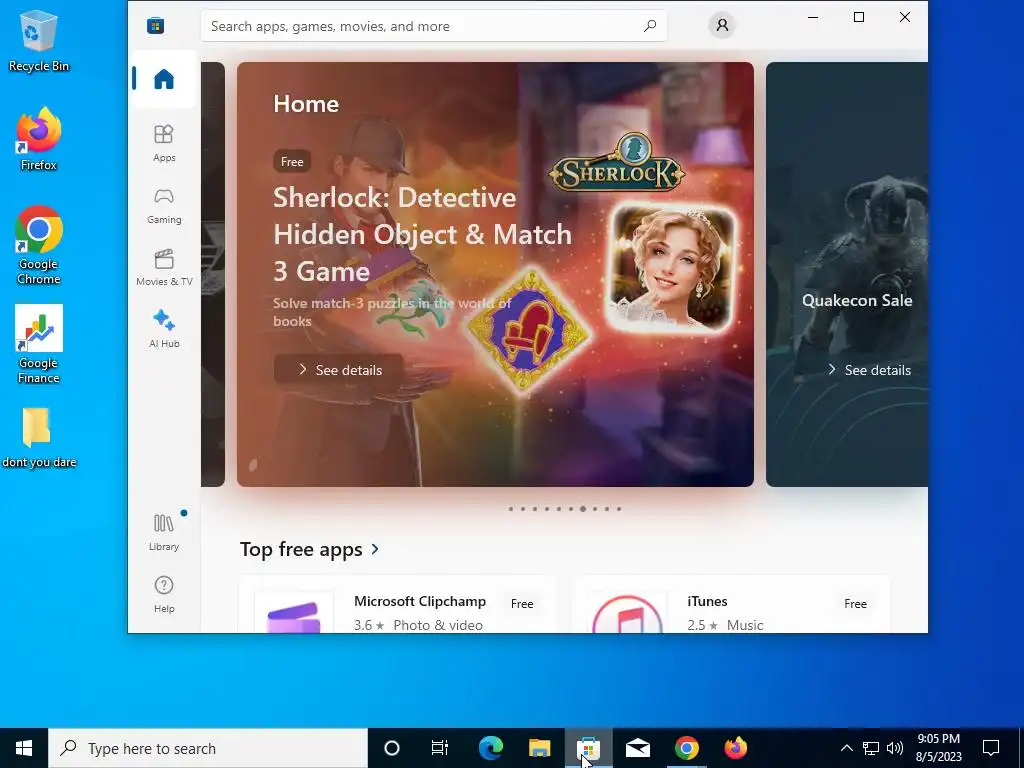Select Google Chrome desktop shortcut
This screenshot has height=768, width=1024.
39,246
